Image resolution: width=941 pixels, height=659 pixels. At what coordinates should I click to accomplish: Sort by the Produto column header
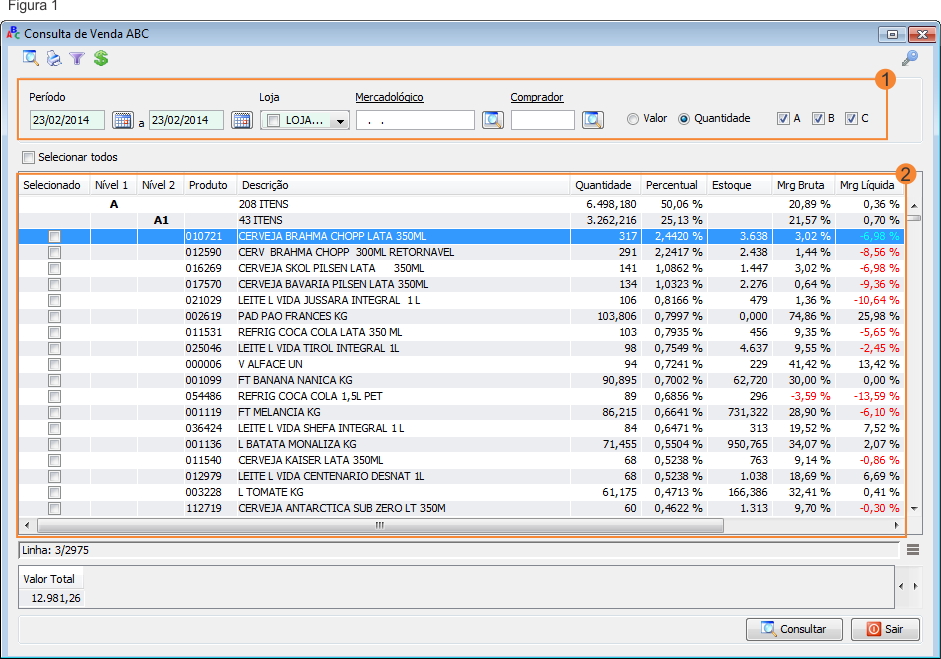tap(210, 185)
